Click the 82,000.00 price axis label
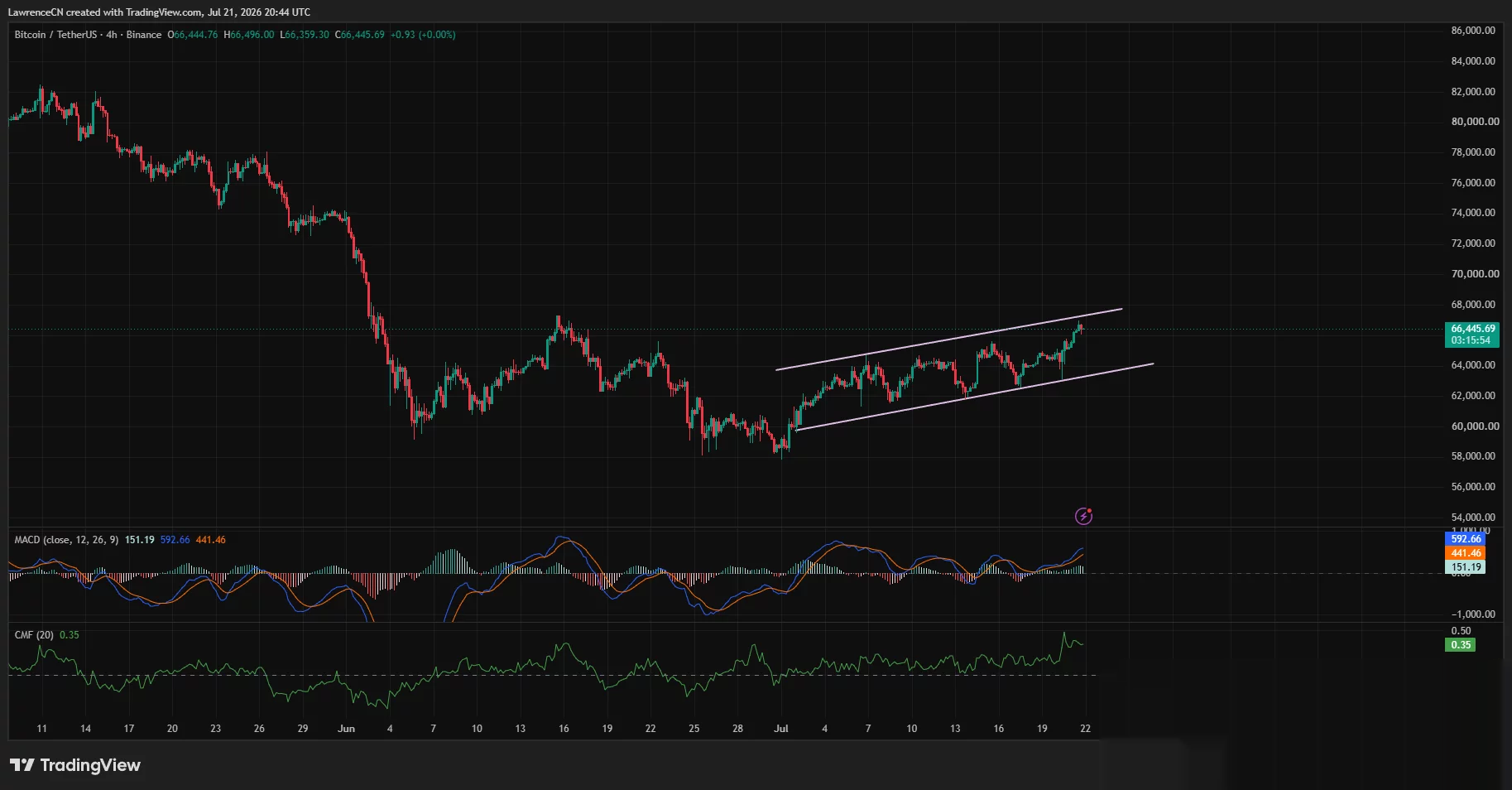The width and height of the screenshot is (1512, 790). 1473,92
